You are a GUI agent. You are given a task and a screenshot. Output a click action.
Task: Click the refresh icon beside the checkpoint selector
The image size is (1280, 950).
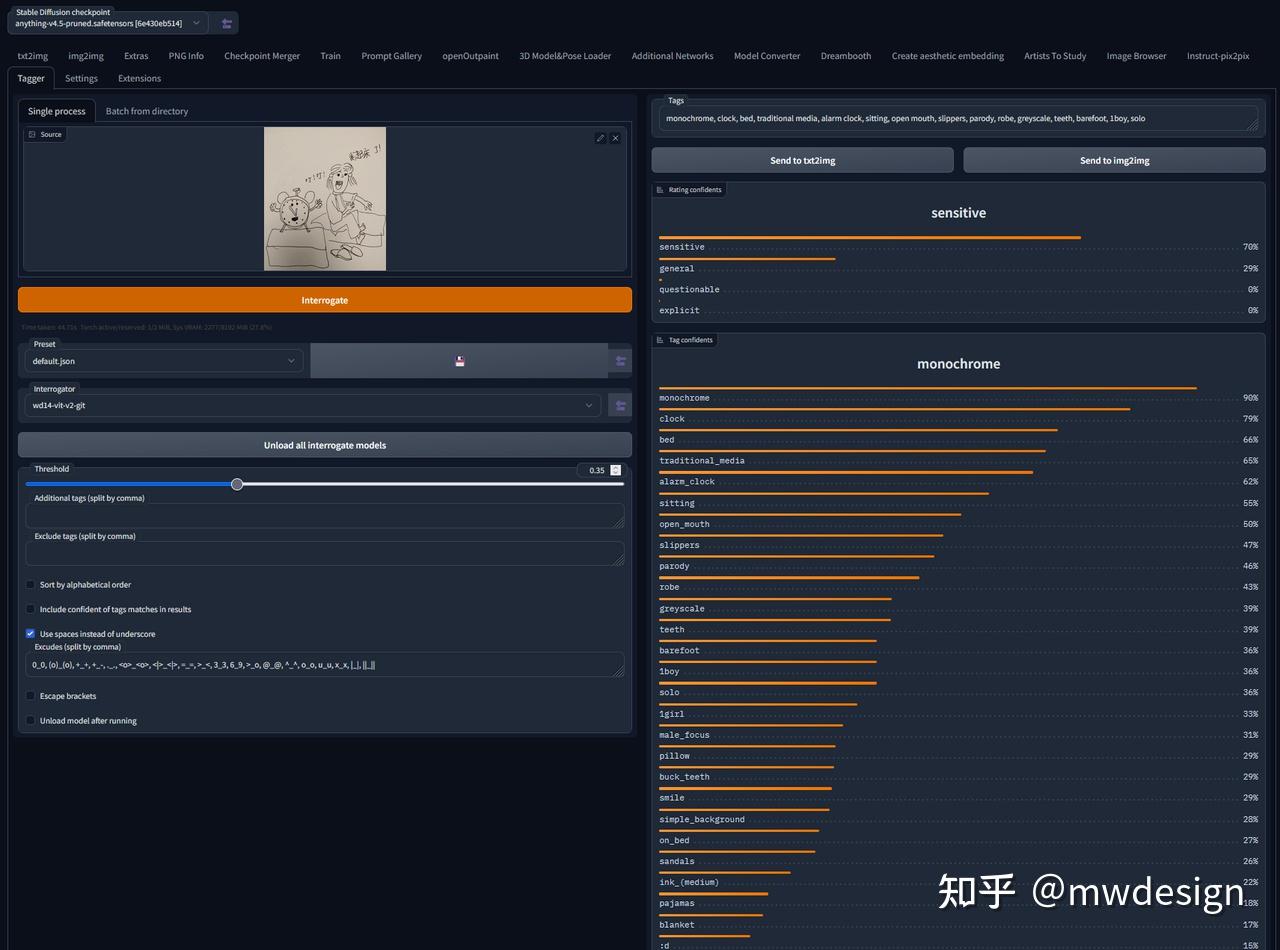click(x=226, y=23)
